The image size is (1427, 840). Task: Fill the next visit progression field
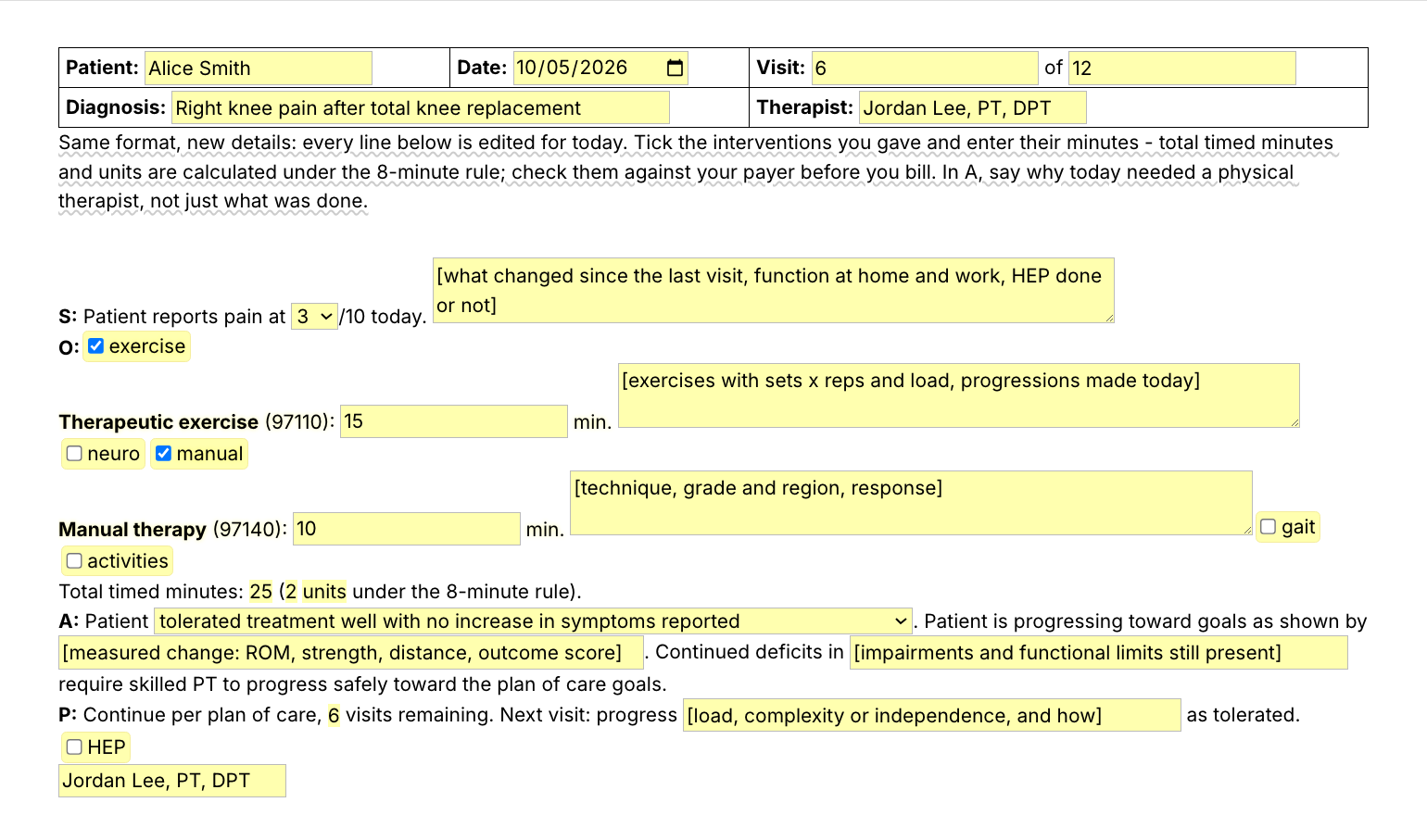(x=932, y=716)
